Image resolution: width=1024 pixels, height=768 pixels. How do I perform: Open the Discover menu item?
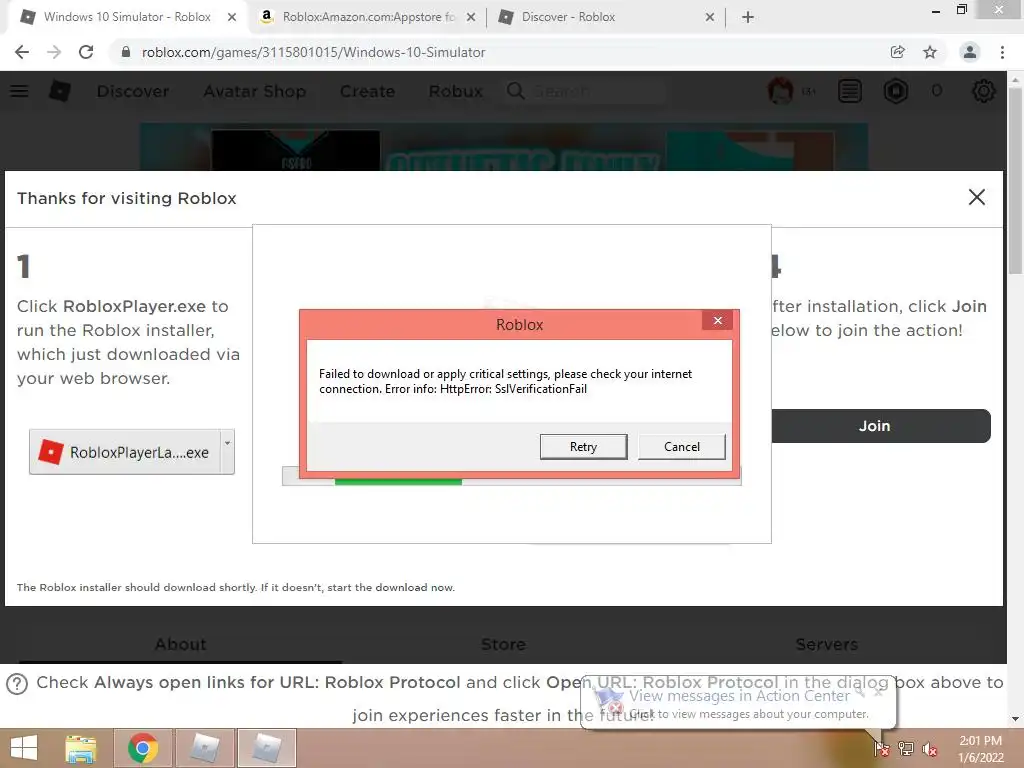click(x=133, y=91)
